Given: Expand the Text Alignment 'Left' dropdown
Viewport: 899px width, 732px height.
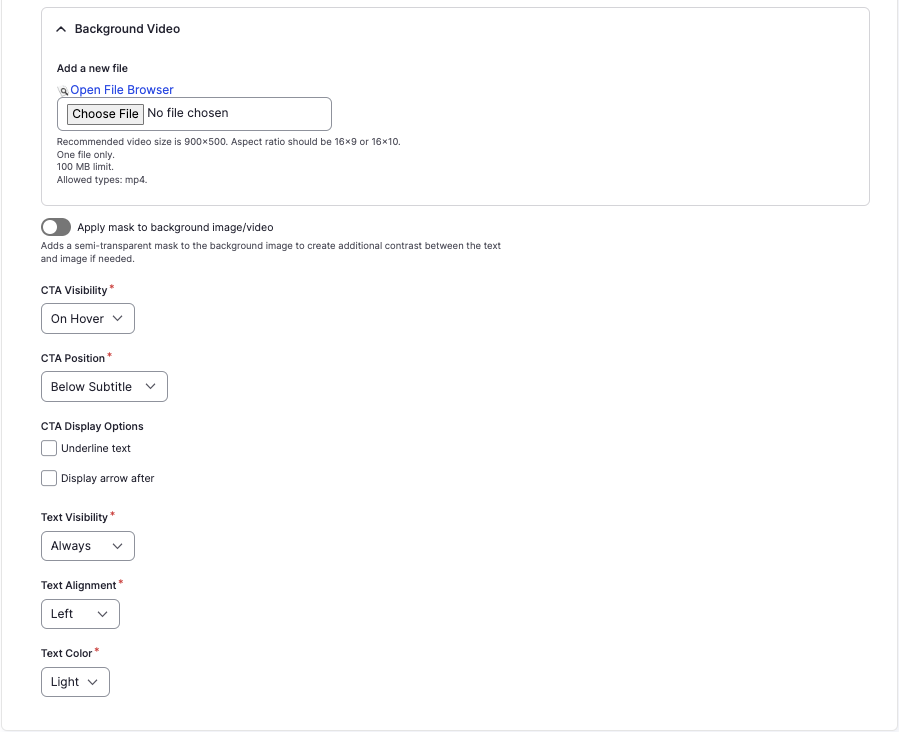Looking at the screenshot, I should (x=80, y=614).
